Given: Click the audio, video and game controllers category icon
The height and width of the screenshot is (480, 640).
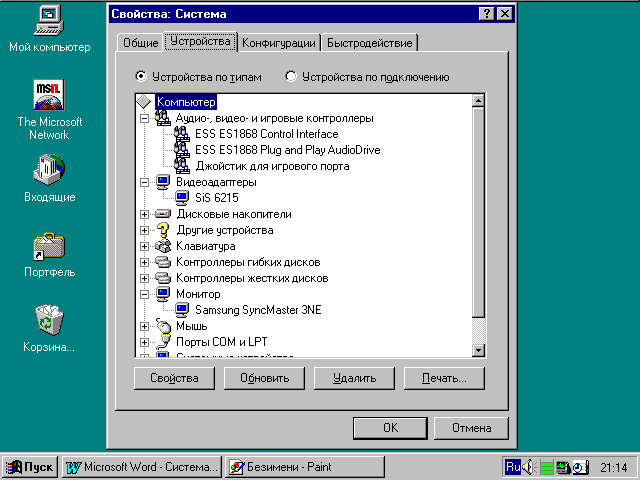Looking at the screenshot, I should 162,118.
